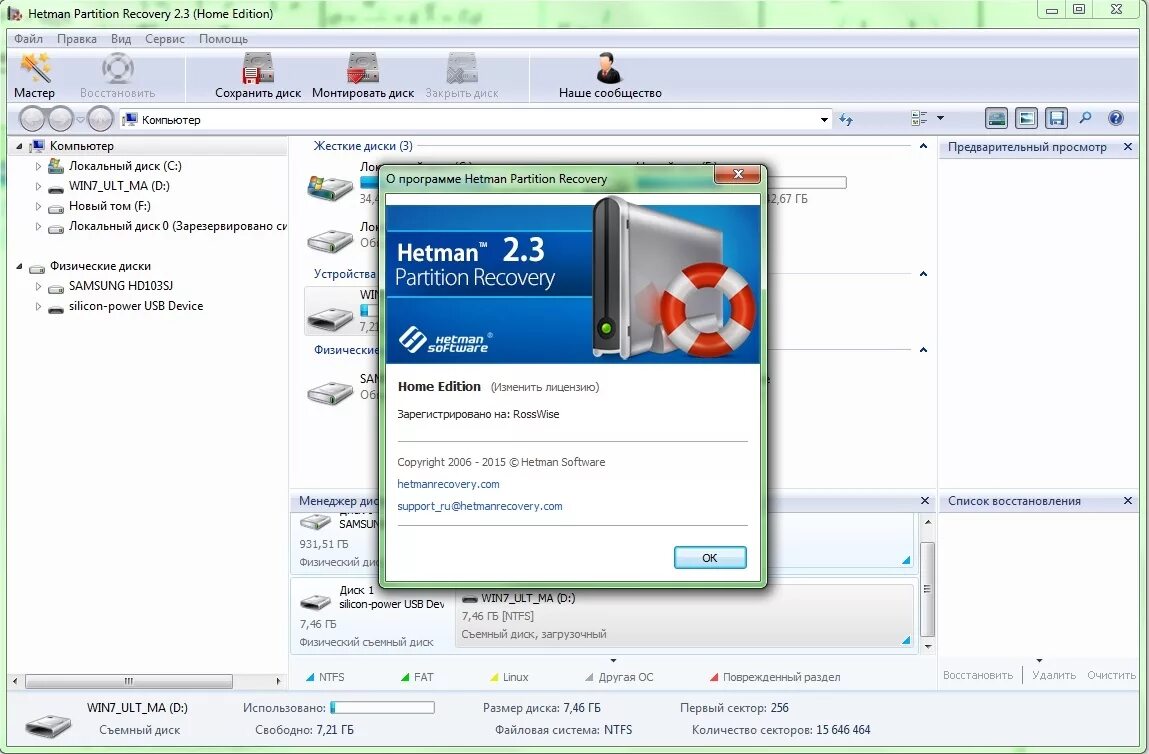Click the Hetman app icon in the title bar

[15, 13]
